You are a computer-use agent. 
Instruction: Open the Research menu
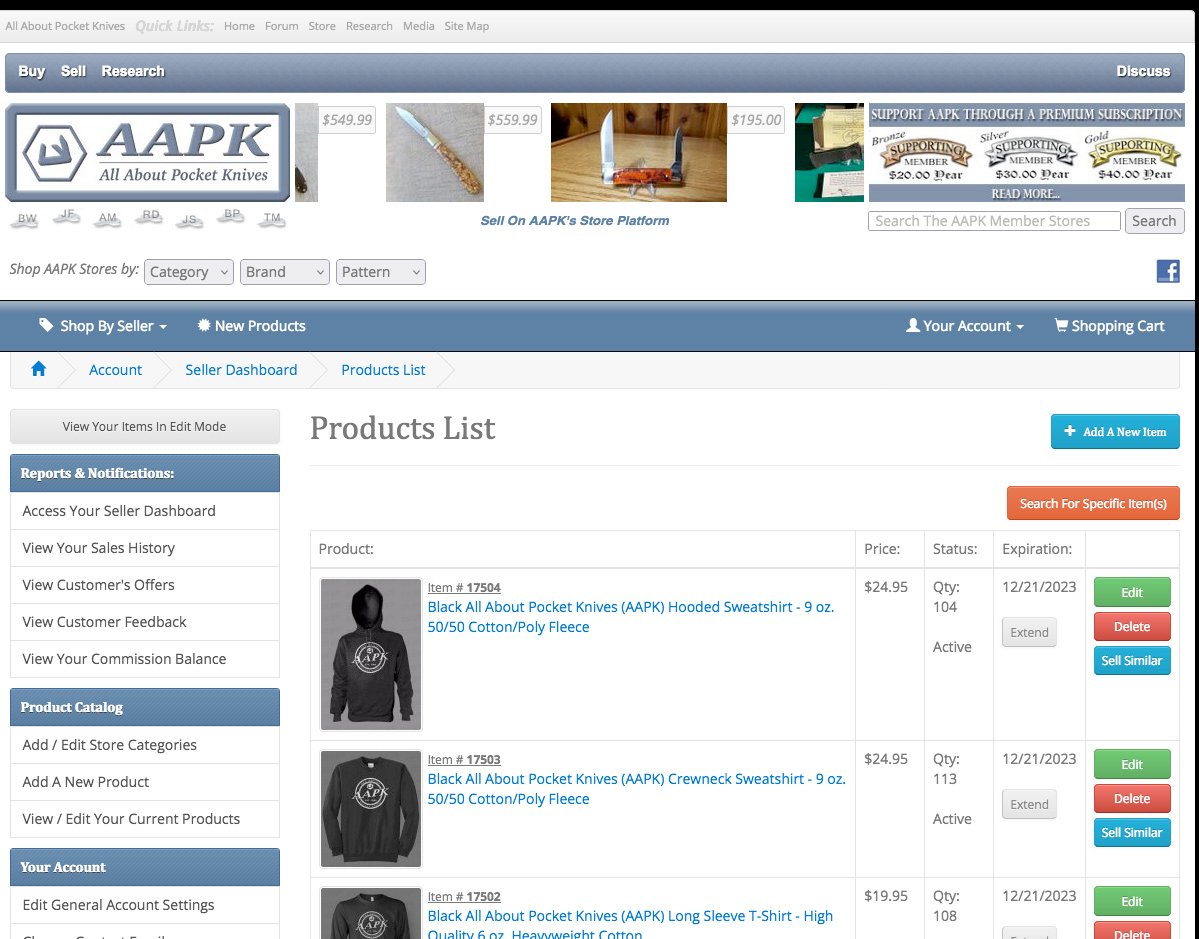[133, 71]
